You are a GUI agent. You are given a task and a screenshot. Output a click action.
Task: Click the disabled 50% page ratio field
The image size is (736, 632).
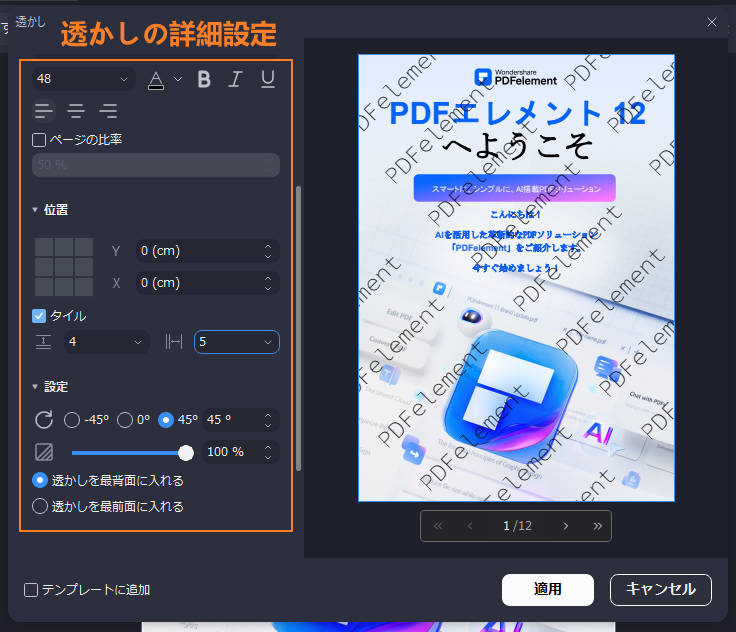click(156, 165)
